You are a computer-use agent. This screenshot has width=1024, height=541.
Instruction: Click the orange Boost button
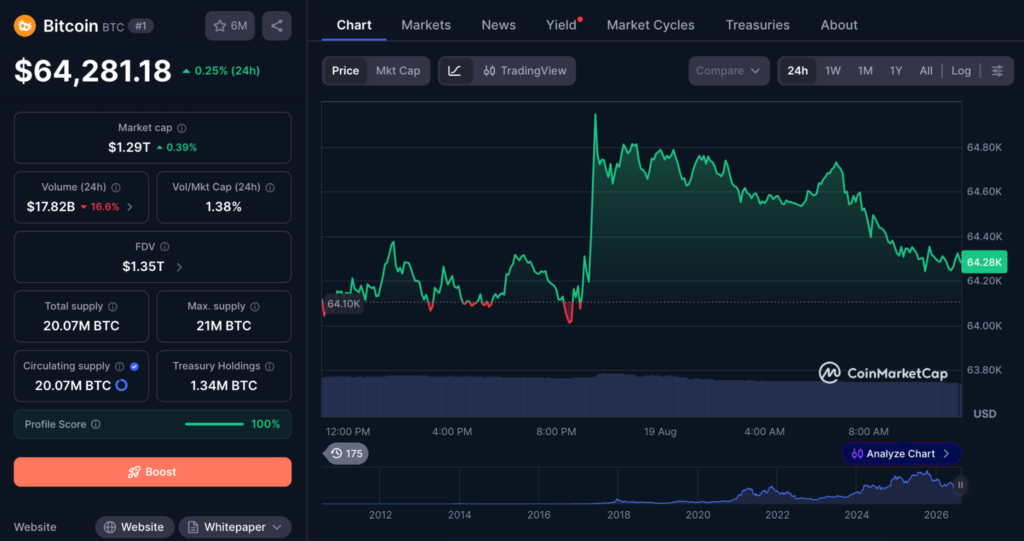153,472
